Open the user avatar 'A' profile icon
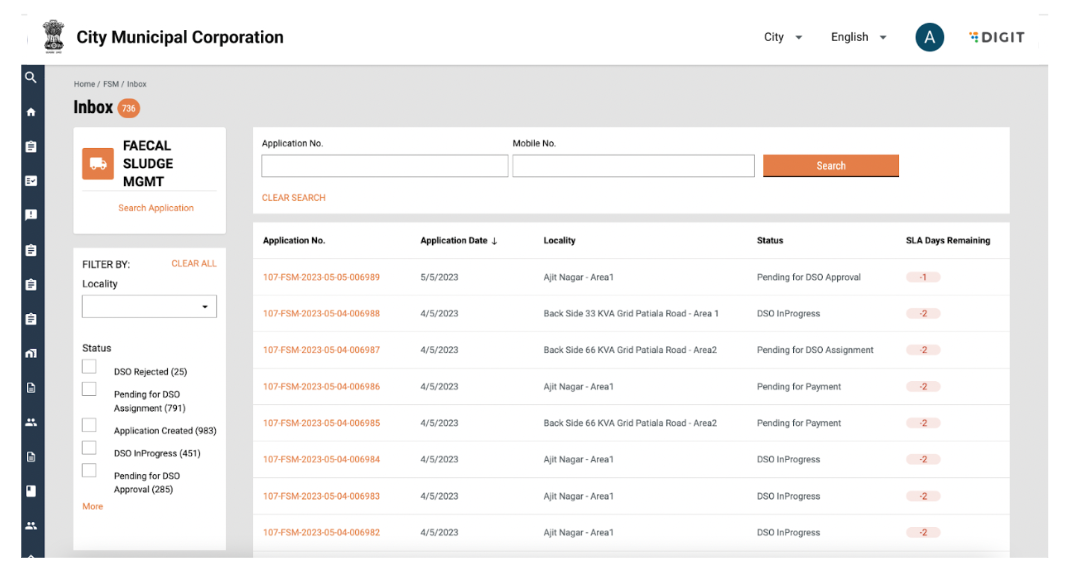Image resolution: width=1075 pixels, height=576 pixels. point(929,38)
